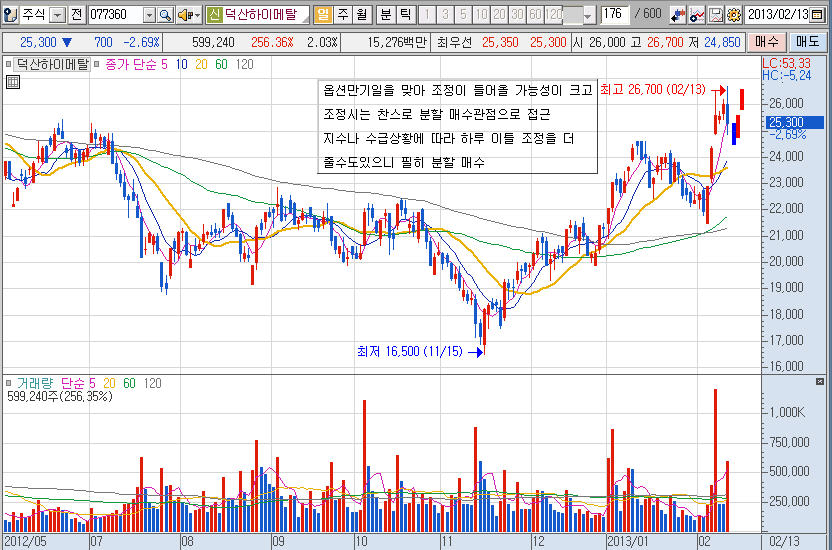Click the stock code field 077360

115,15
